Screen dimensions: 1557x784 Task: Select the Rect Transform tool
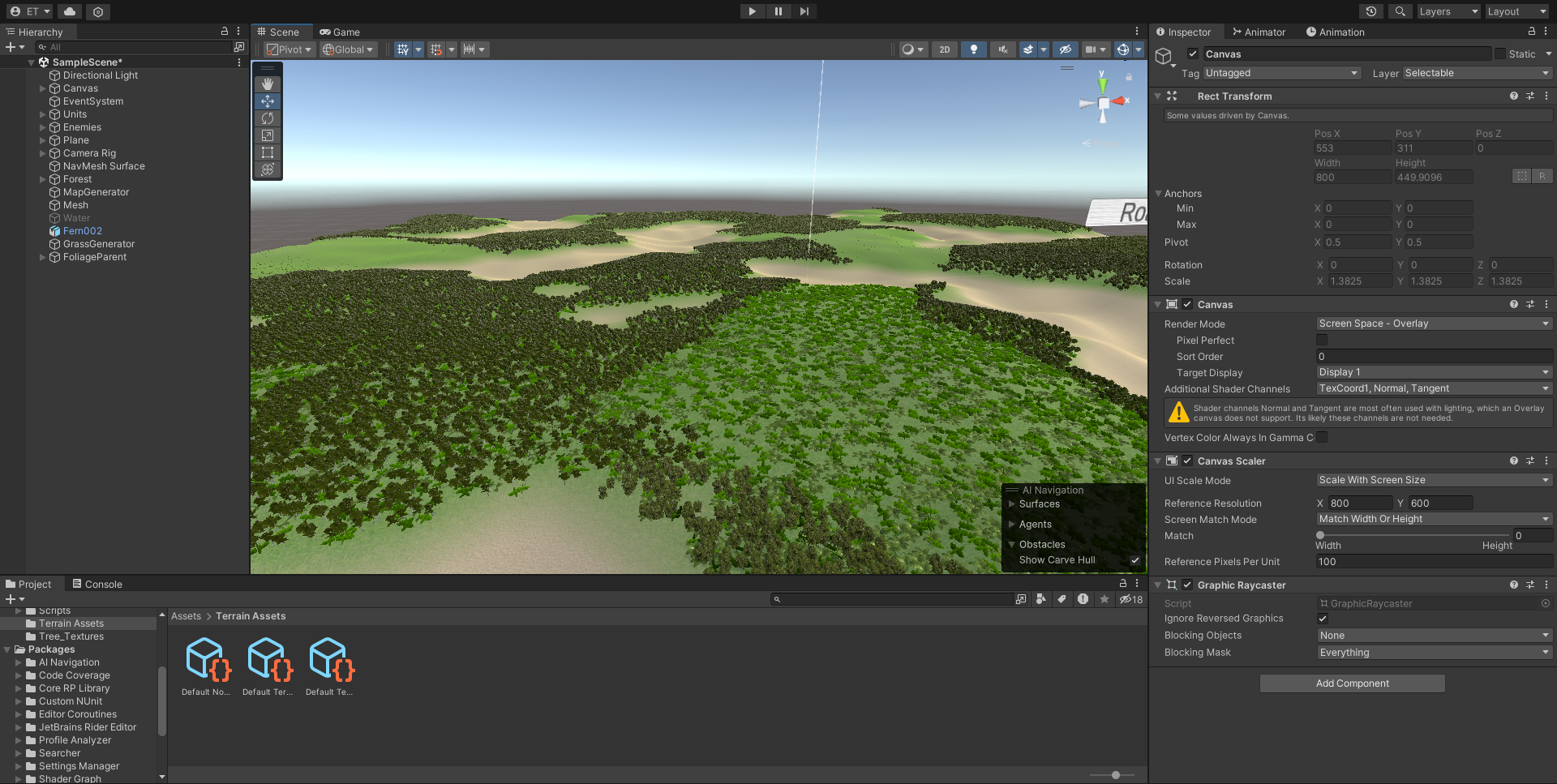(267, 152)
